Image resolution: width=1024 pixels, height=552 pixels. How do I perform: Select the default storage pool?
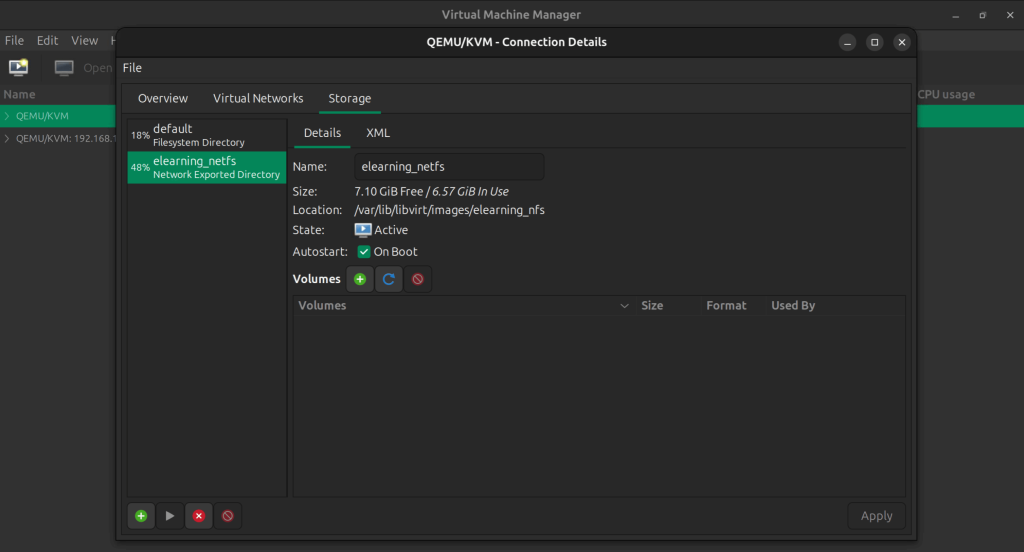pos(206,135)
